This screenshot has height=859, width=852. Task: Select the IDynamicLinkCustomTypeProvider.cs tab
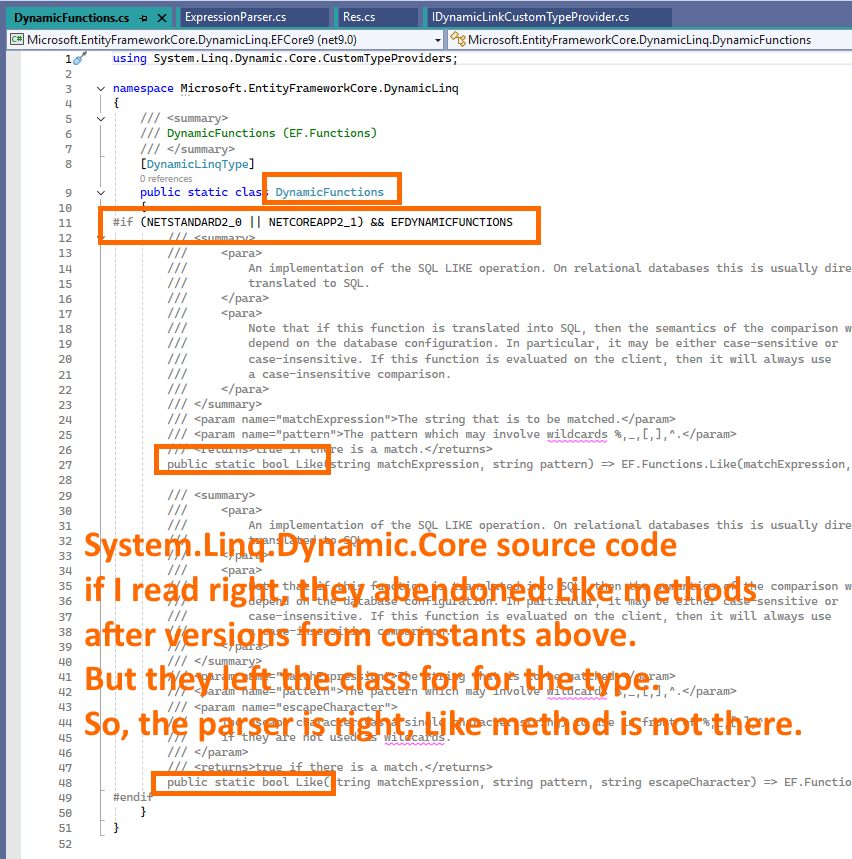click(530, 18)
